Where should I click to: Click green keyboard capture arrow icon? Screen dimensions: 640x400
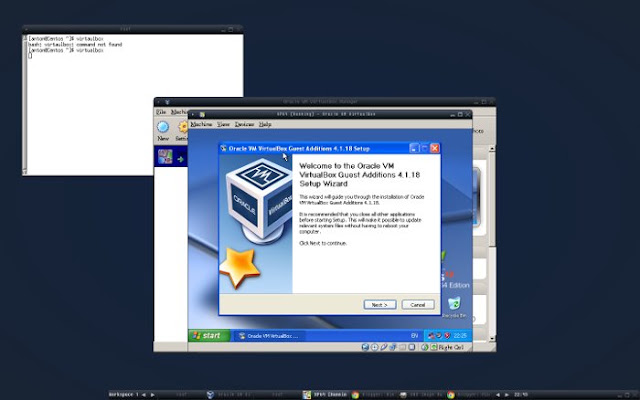pyautogui.click(x=433, y=347)
